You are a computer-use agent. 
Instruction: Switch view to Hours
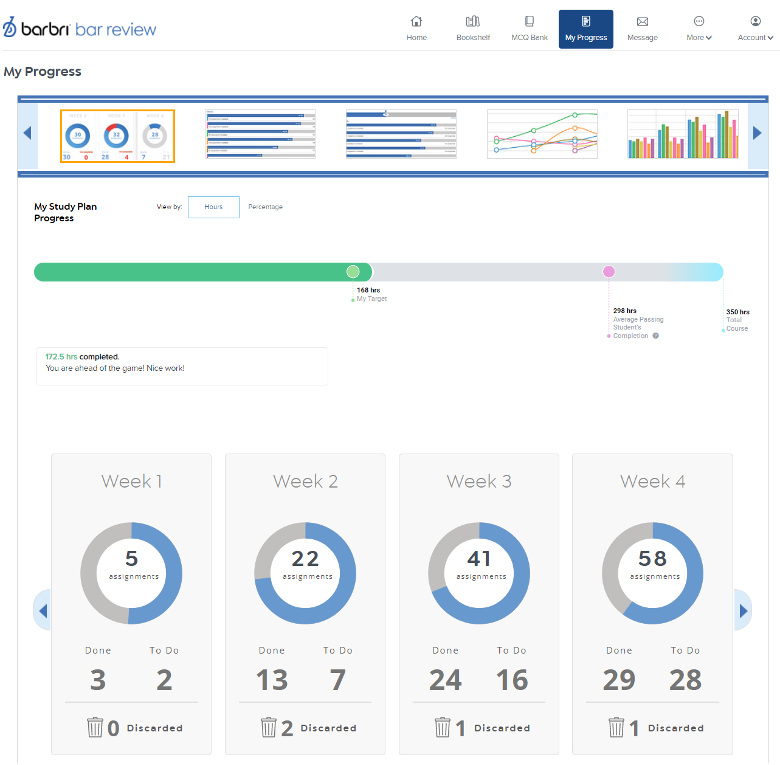pos(214,207)
